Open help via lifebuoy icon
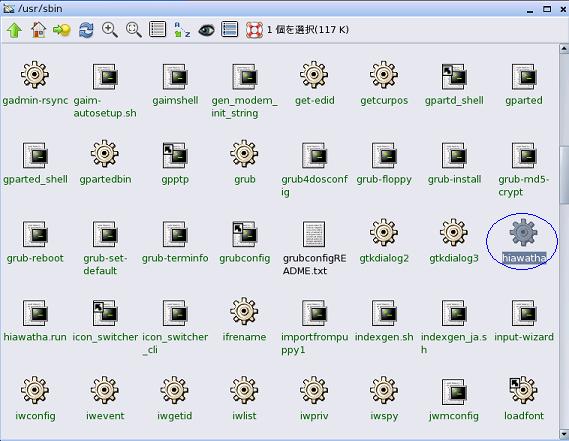The height and width of the screenshot is (441, 569). [254, 30]
